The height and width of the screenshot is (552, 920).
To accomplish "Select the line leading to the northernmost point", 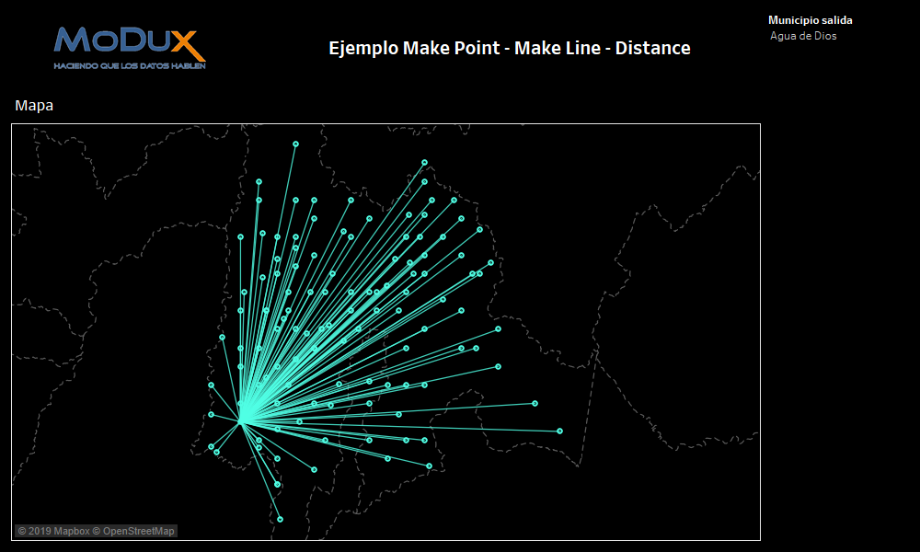I will pos(269,282).
